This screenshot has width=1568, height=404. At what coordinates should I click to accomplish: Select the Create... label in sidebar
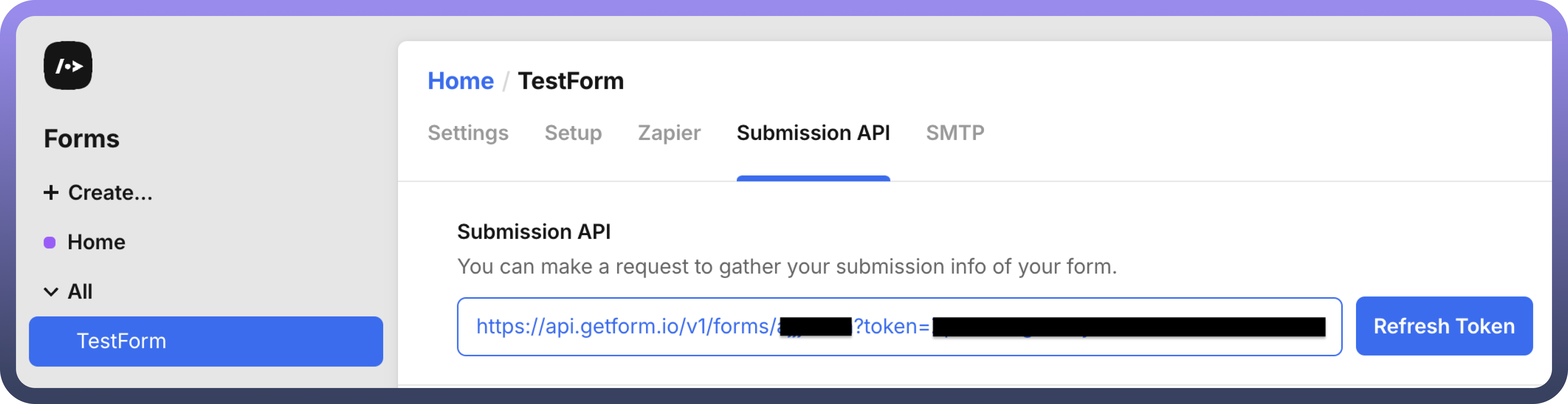pos(110,192)
